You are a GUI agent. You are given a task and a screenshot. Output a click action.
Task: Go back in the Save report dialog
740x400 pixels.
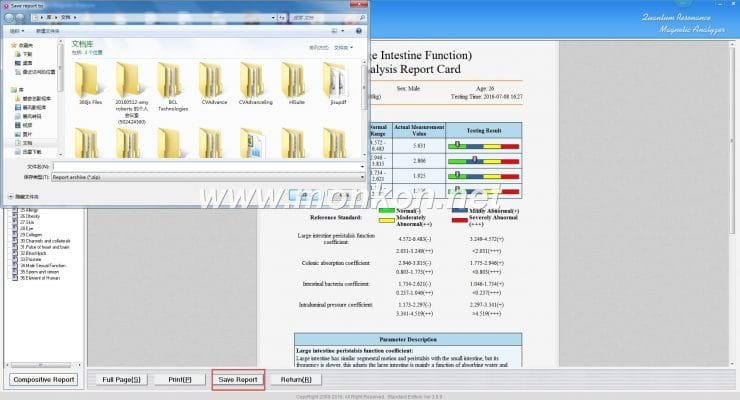[x=8, y=17]
